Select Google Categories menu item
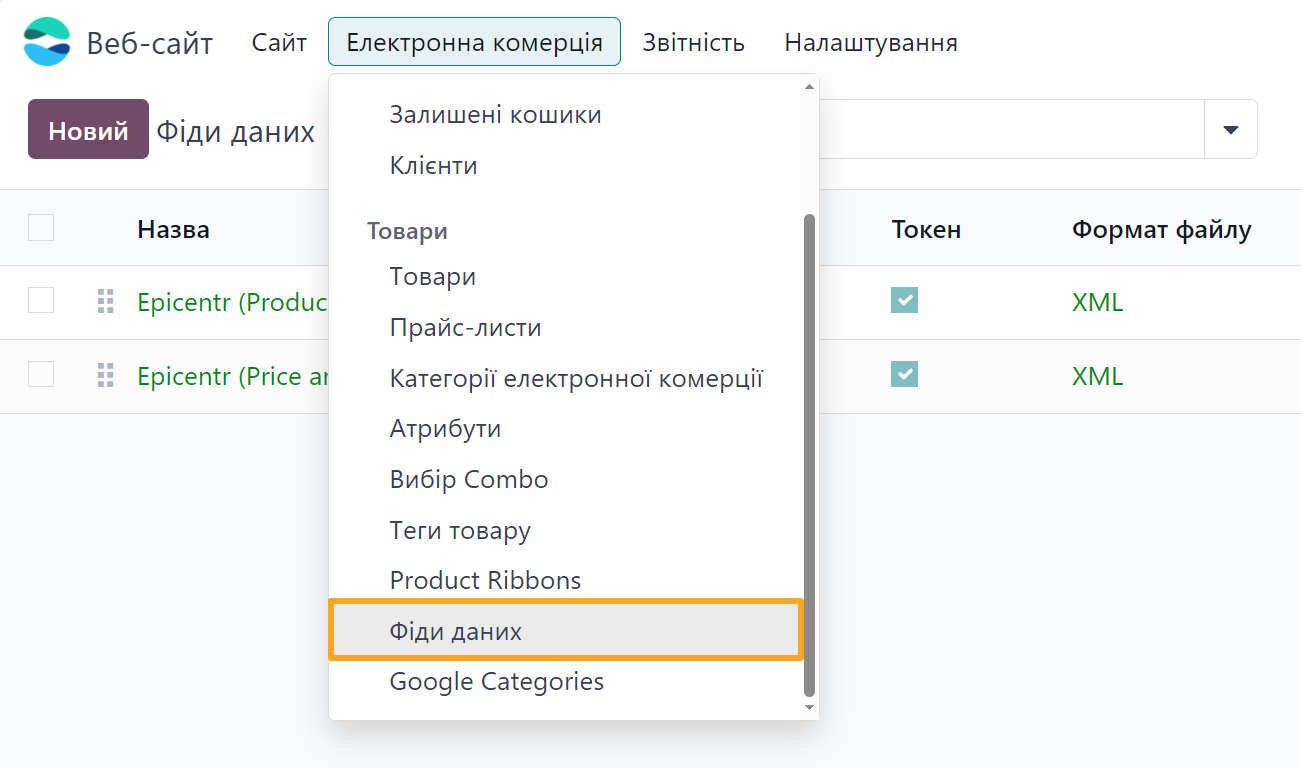1301x768 pixels. tap(566, 682)
